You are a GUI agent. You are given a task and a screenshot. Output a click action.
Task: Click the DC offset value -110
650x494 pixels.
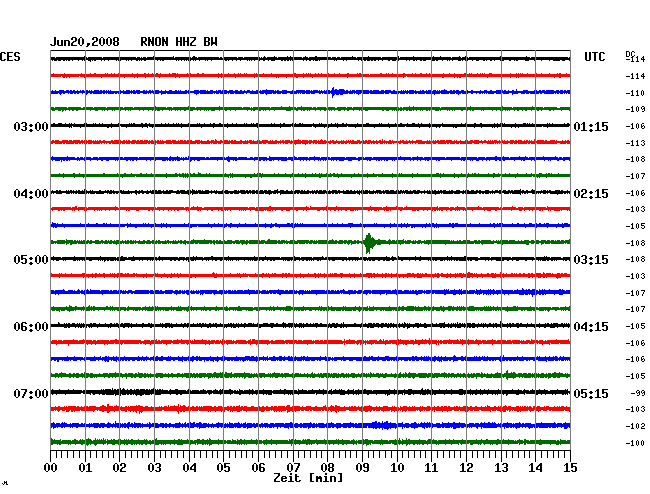(635, 93)
